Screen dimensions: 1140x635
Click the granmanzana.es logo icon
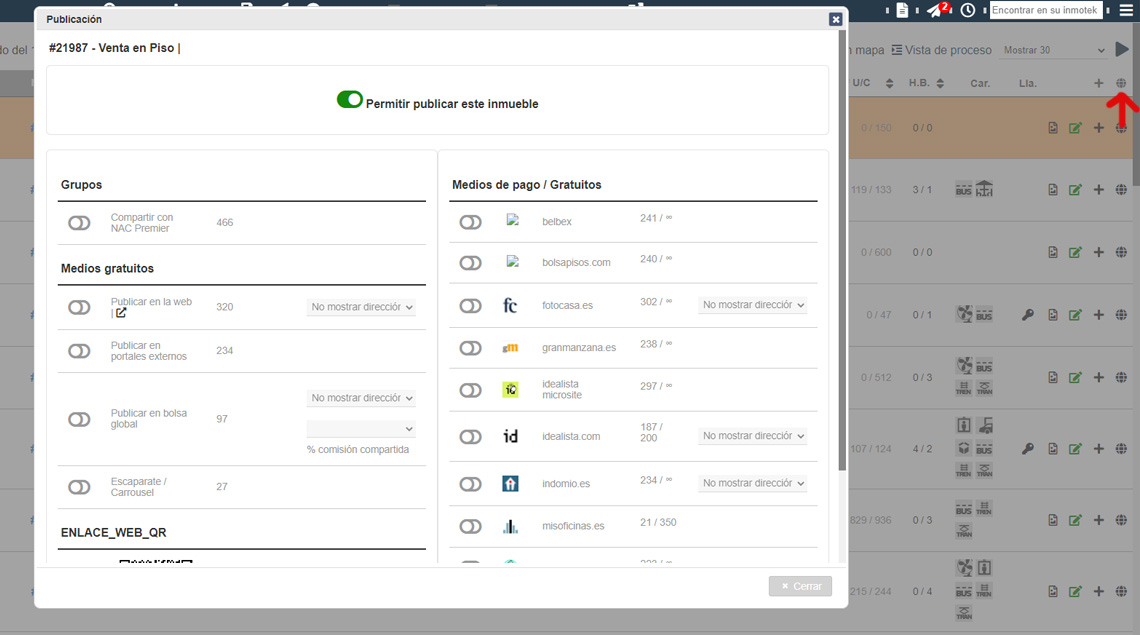pos(510,348)
